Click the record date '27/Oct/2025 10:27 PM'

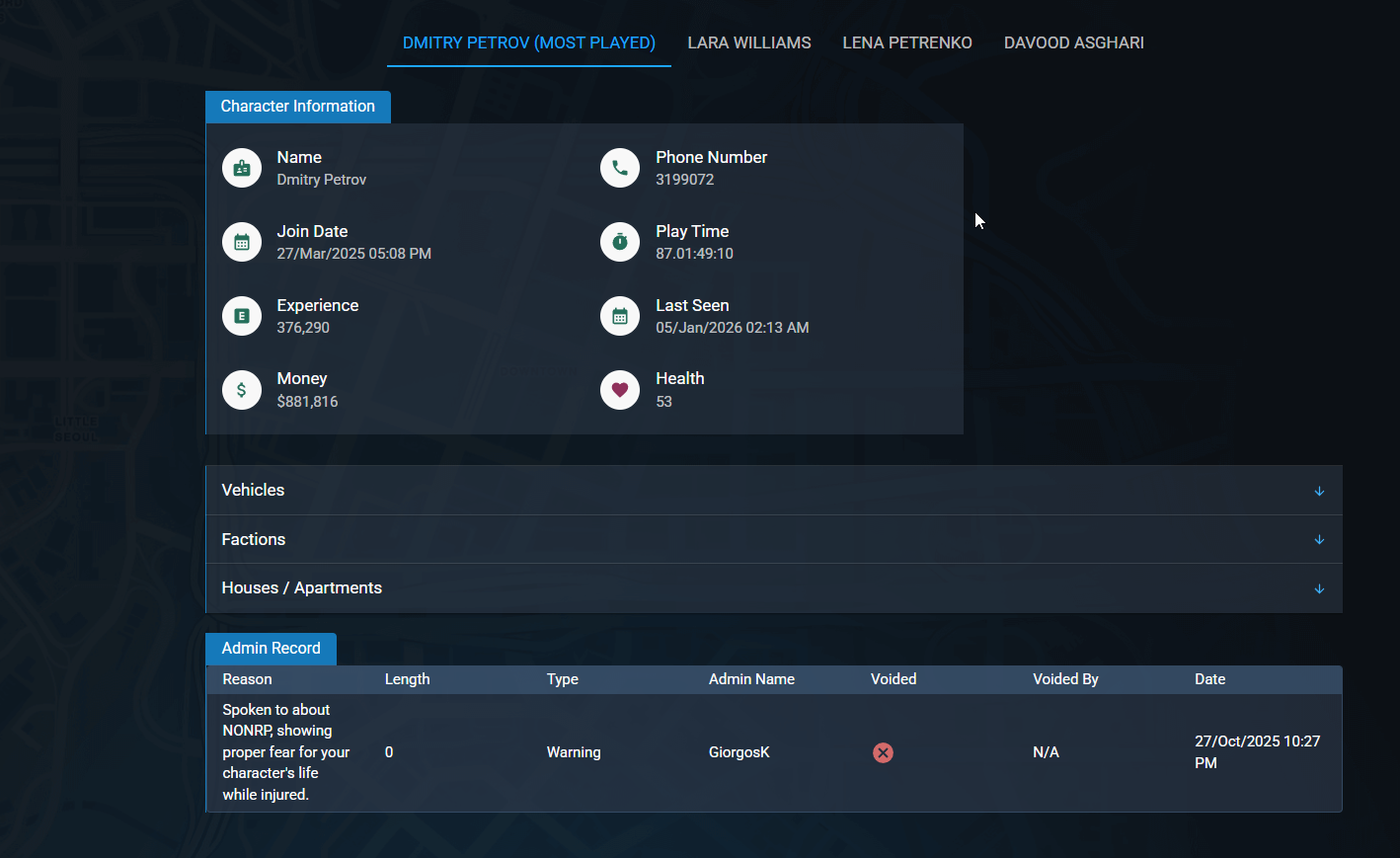(x=1257, y=752)
